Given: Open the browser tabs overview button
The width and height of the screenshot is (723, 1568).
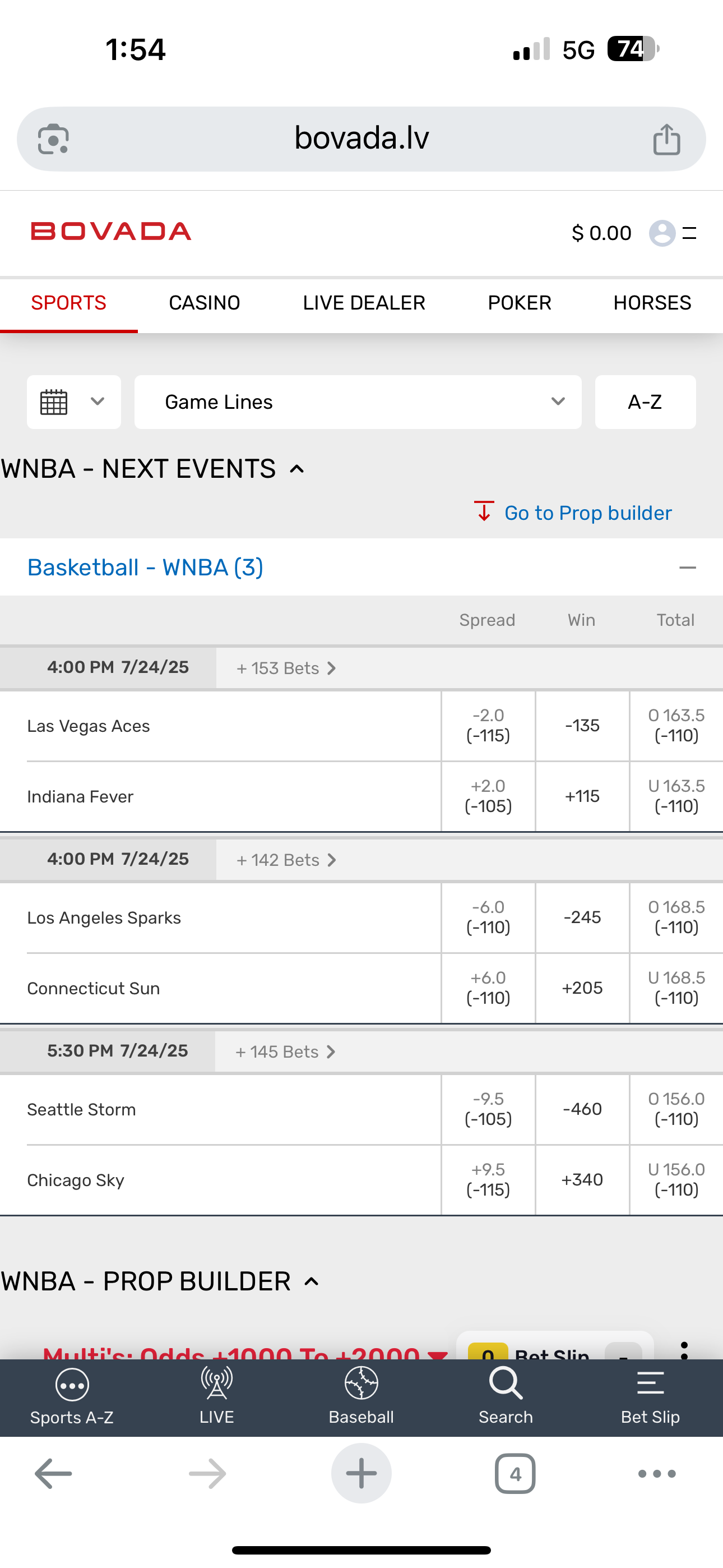Looking at the screenshot, I should [x=515, y=1474].
